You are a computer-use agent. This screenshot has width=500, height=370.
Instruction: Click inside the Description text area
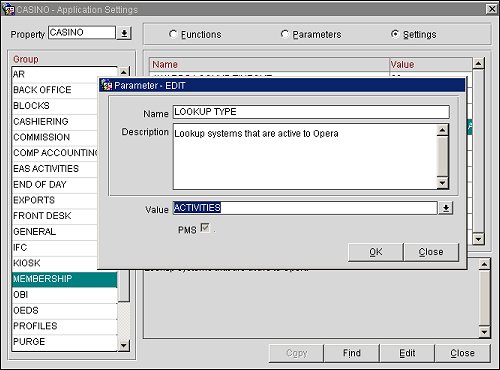[305, 157]
